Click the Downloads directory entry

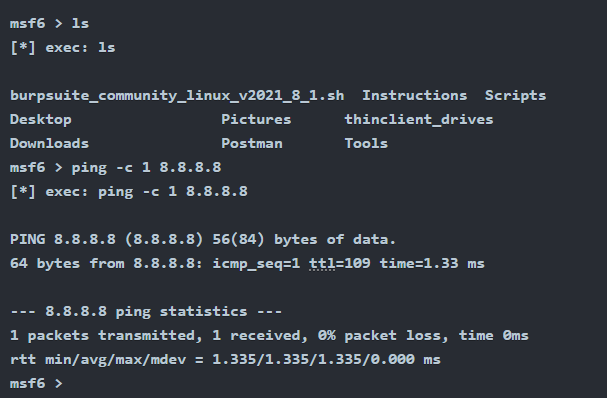tap(49, 143)
